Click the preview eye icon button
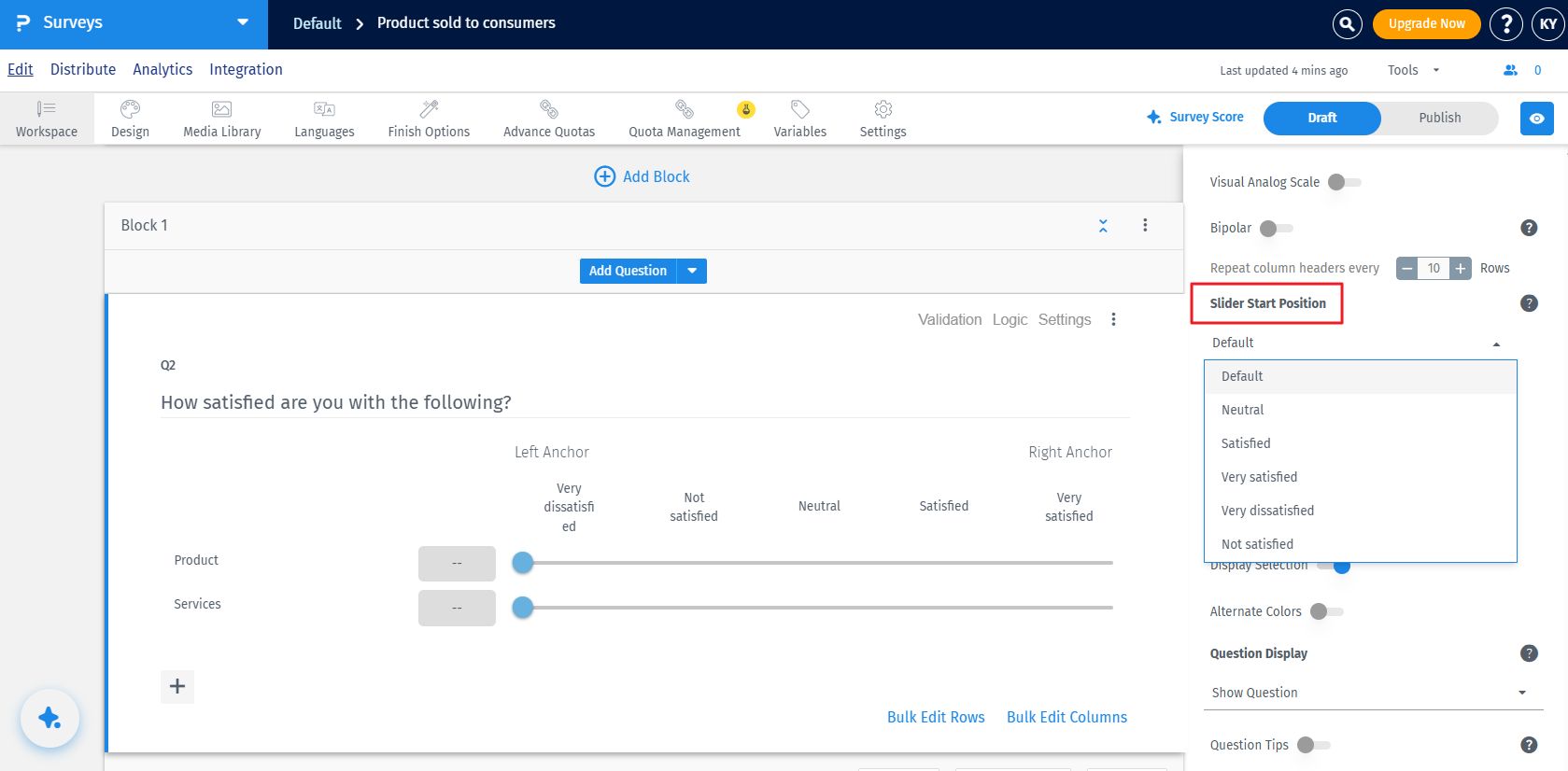 (1536, 119)
